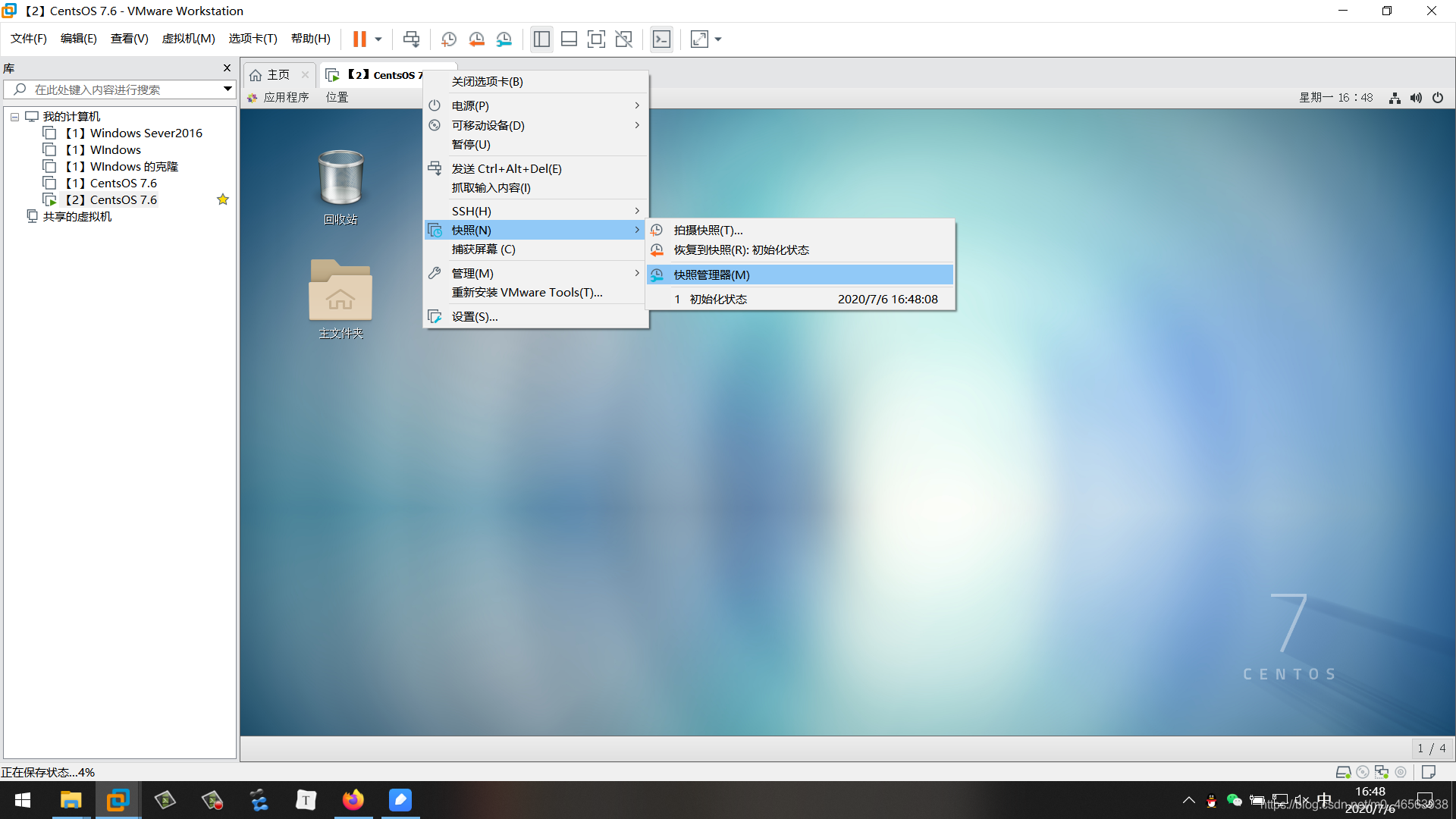This screenshot has height=819, width=1456.
Task: Click the CentOS network status icon
Action: 1395,98
